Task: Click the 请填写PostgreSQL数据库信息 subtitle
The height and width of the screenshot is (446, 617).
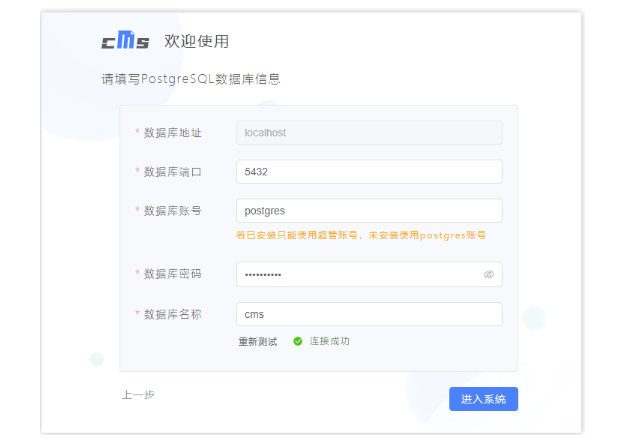Action: pyautogui.click(x=191, y=79)
